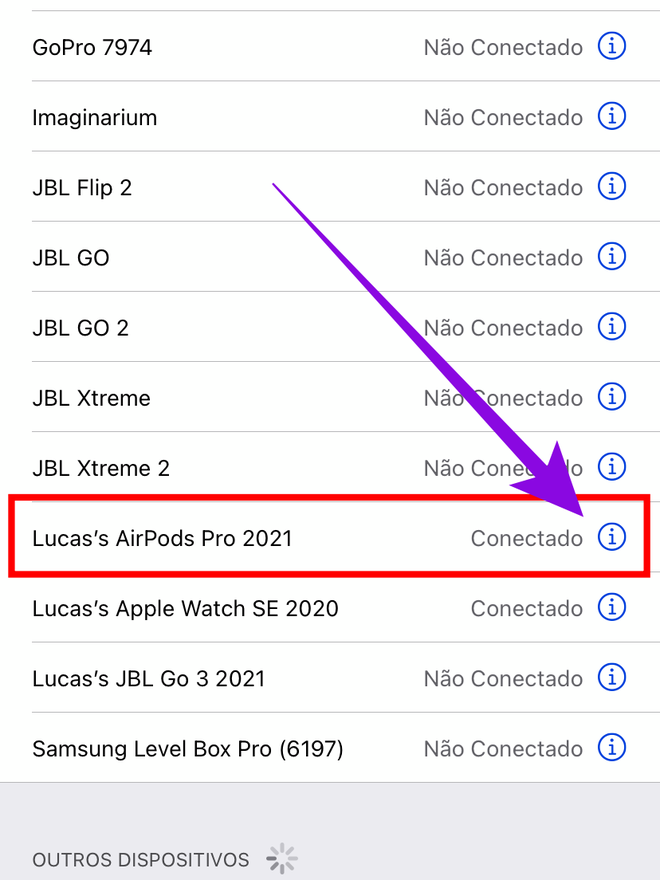Tap Lucas's Apple Watch SE 2020 info icon
Viewport: 660px width, 880px height.
click(612, 608)
